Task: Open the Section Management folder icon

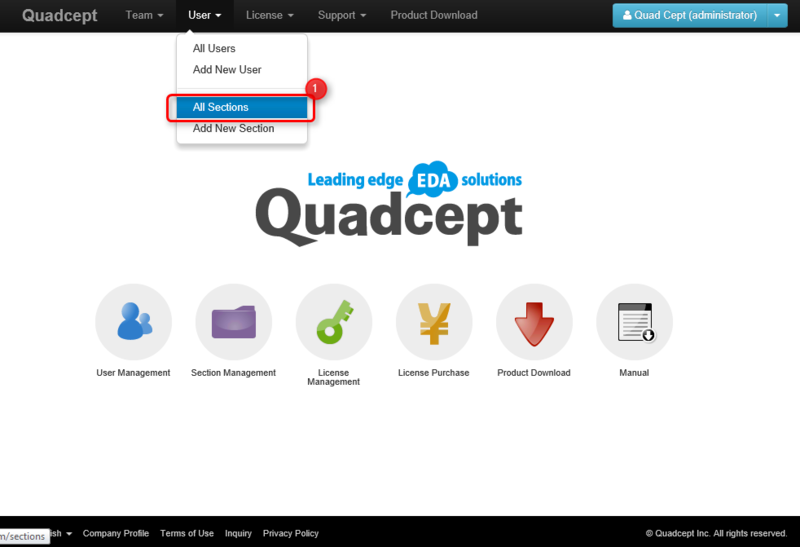Action: tap(234, 322)
